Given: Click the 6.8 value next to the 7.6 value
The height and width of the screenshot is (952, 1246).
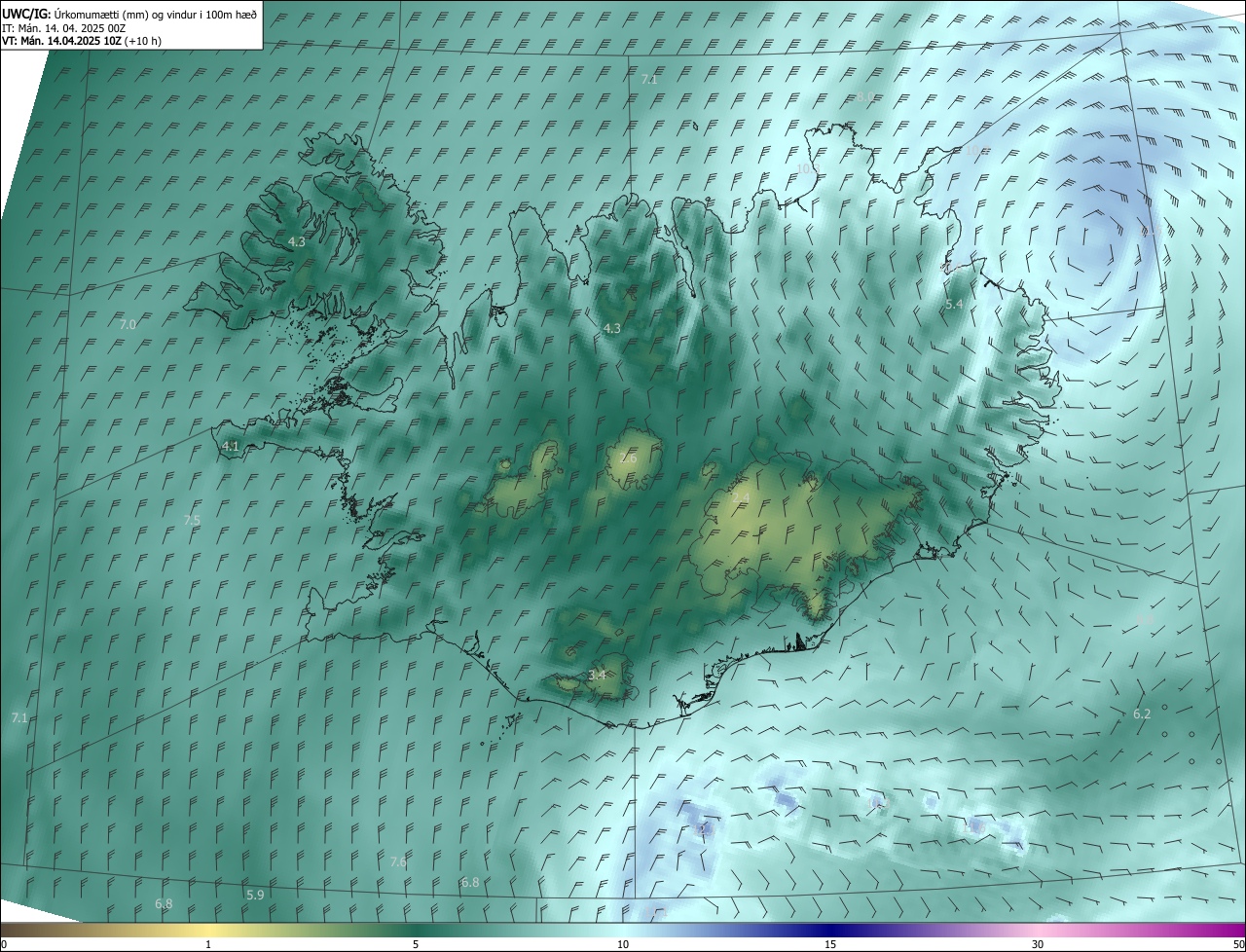Looking at the screenshot, I should coord(470,882).
